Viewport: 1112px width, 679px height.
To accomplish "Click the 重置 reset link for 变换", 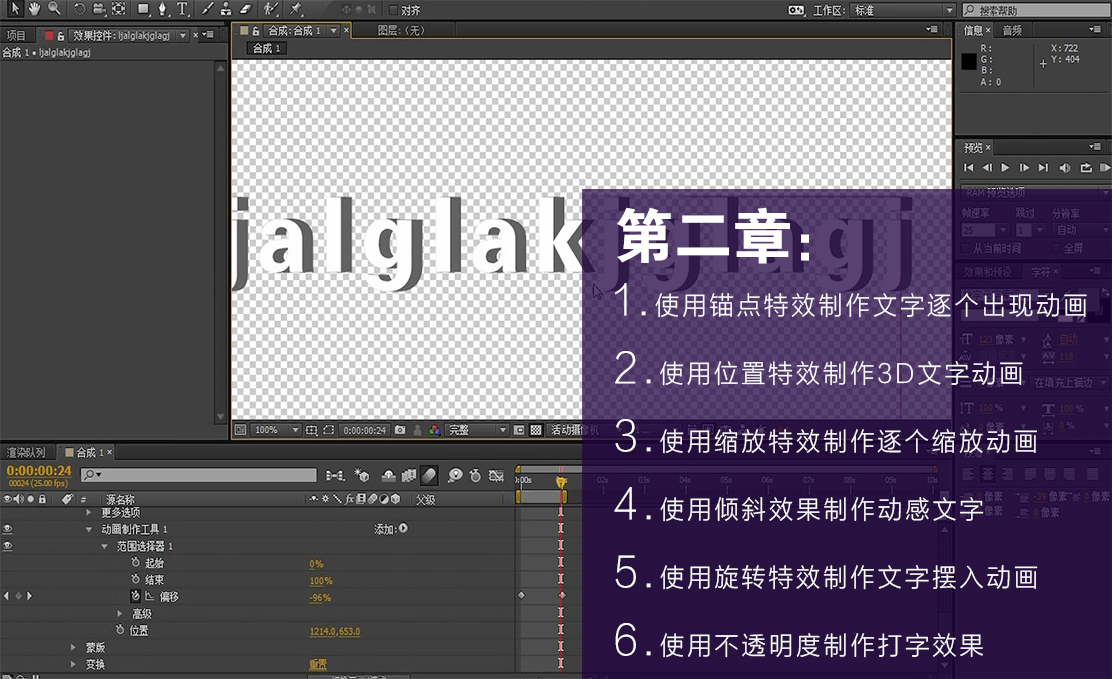I will pos(317,664).
